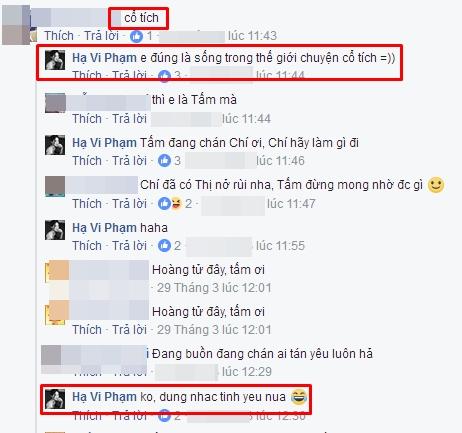
Task: Click Thích under 'thì e là Tấm mà'
Action: point(87,119)
